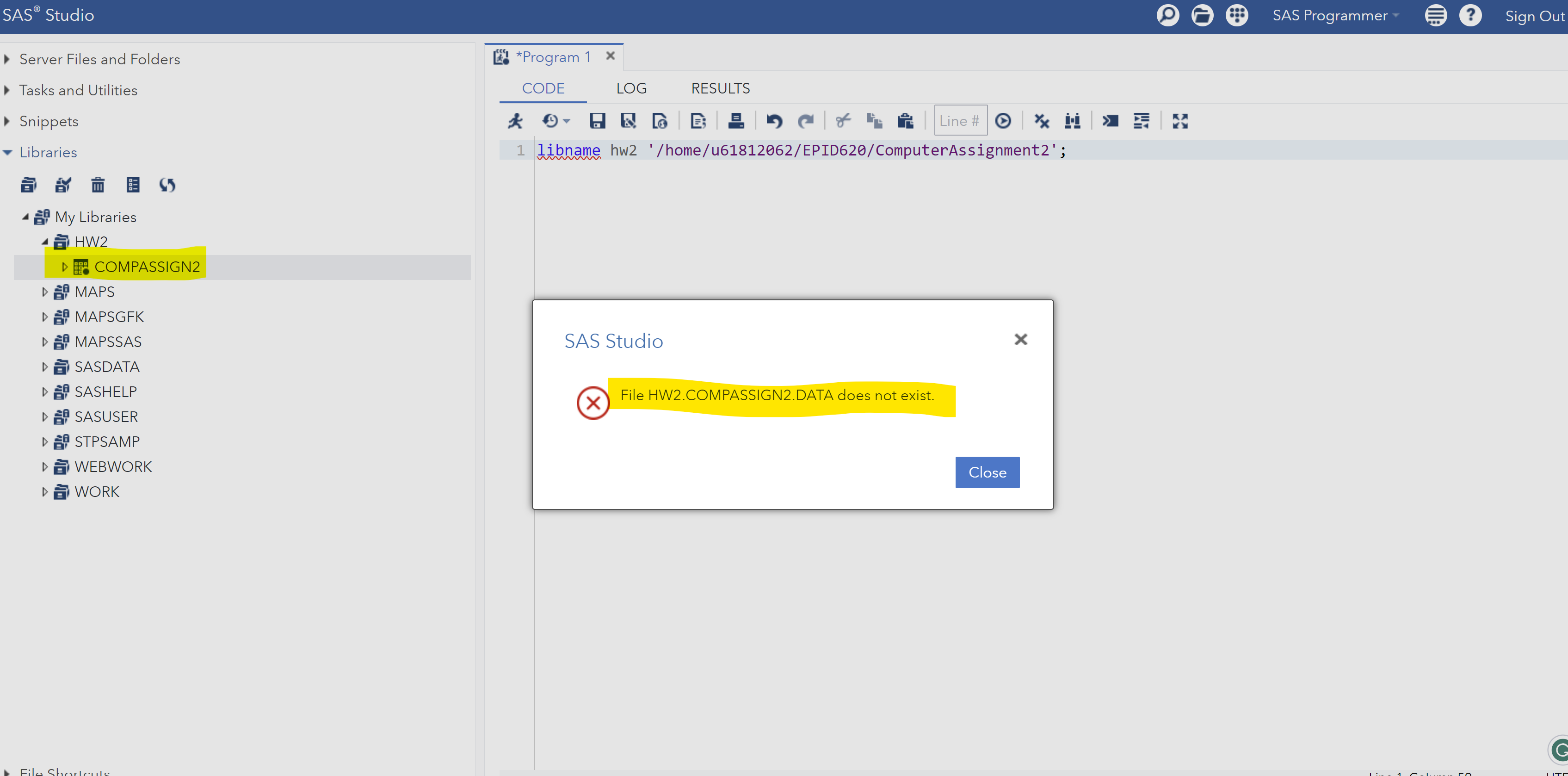Screen dimensions: 1568x776
Task: Click the Refresh libraries icon
Action: coord(167,185)
